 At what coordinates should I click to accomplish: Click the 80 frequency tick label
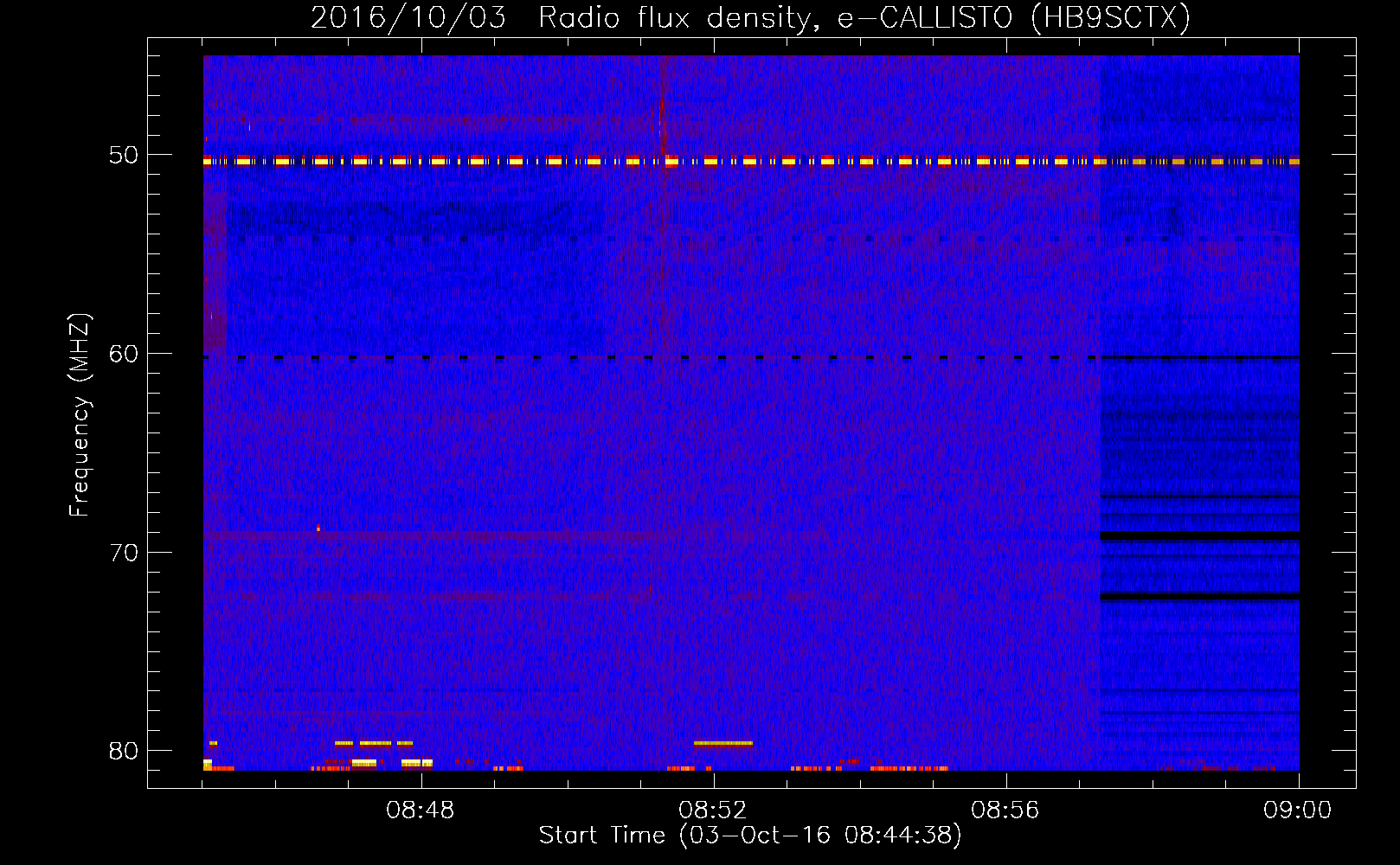click(x=124, y=751)
